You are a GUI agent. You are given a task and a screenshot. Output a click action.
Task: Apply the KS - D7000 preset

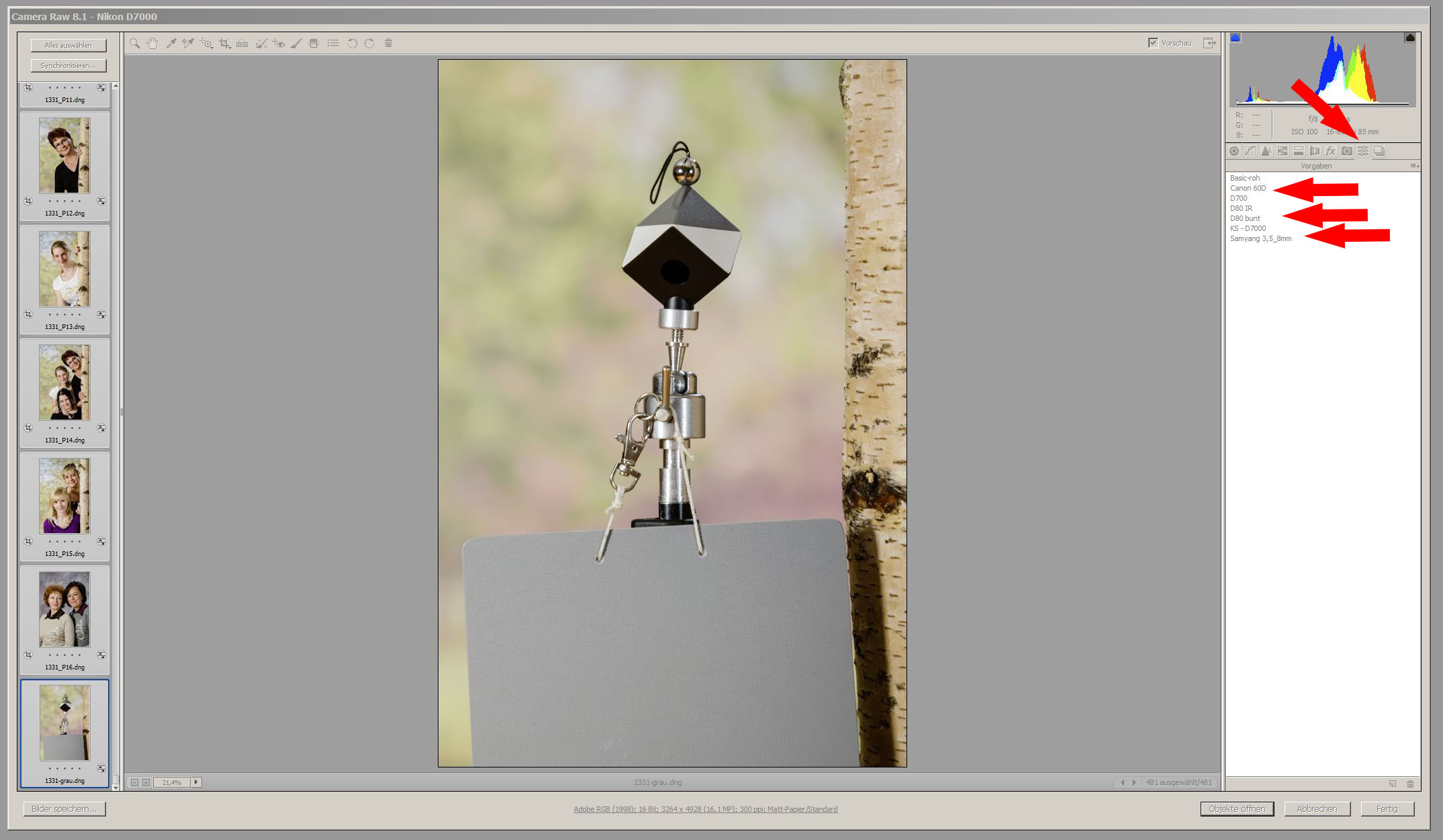1248,228
